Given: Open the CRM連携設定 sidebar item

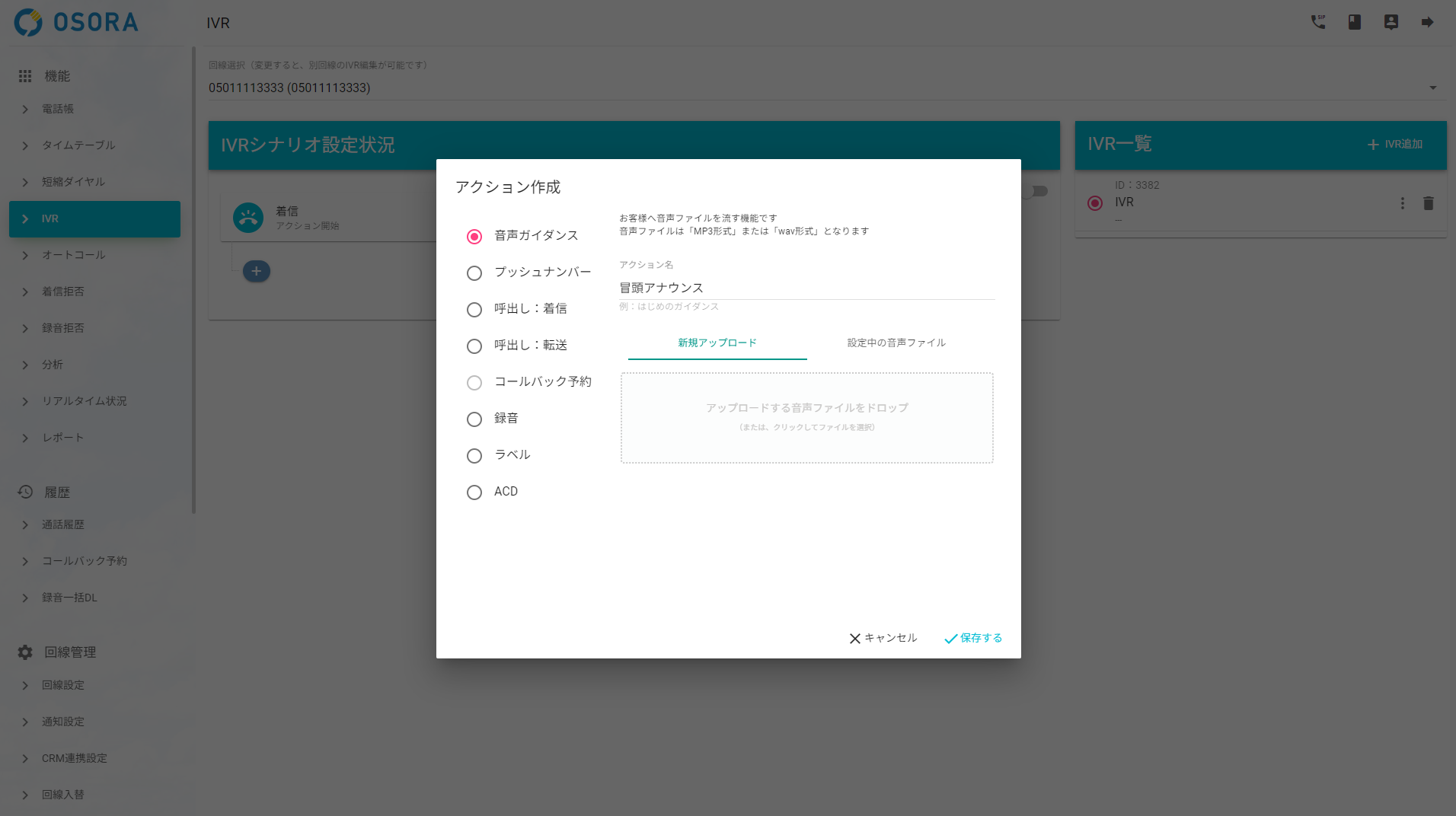Looking at the screenshot, I should 94,758.
